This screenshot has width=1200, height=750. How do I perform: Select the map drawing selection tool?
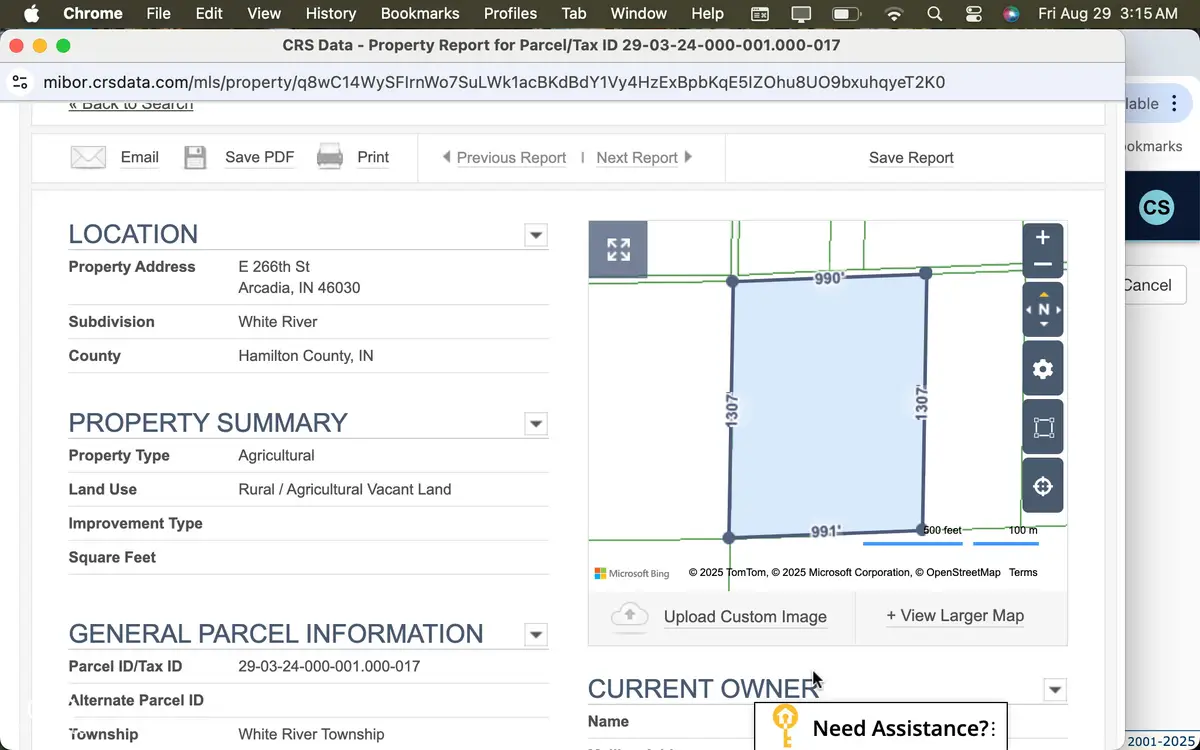(1043, 427)
